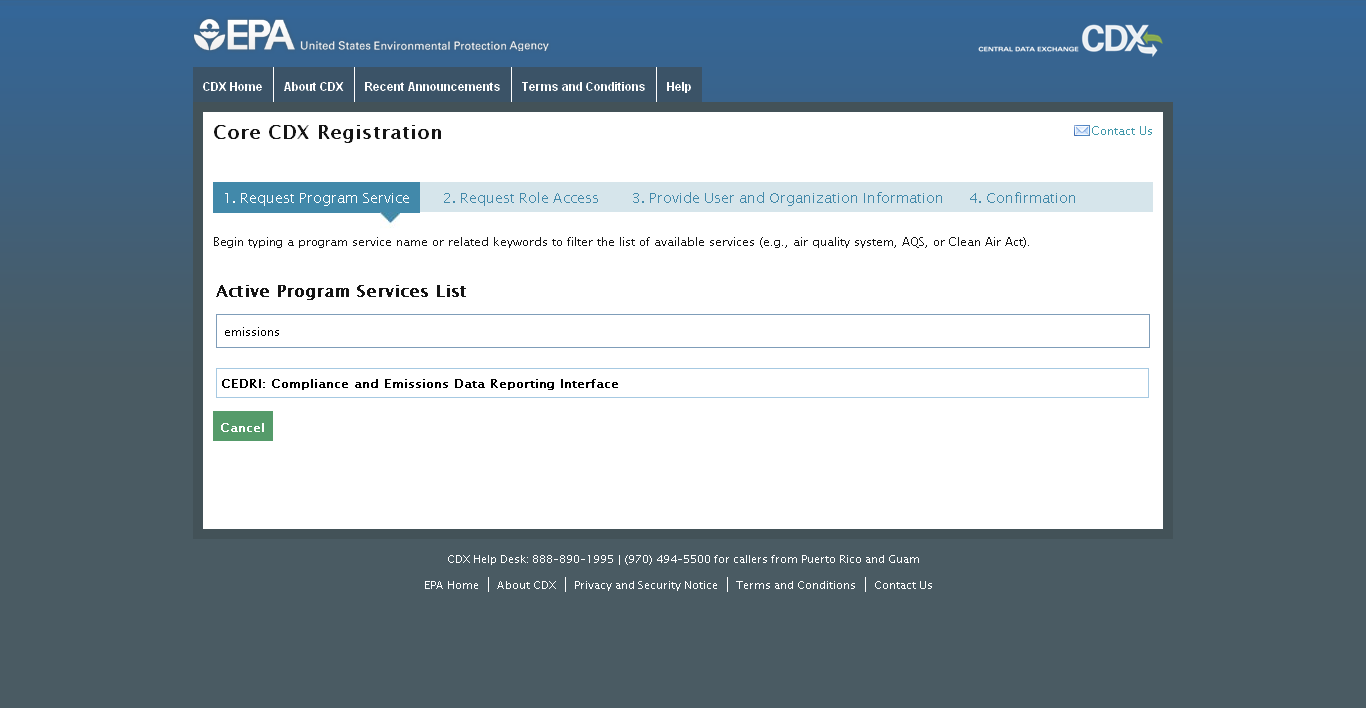
Task: Select the Provide User and Organization Information step
Action: (787, 197)
